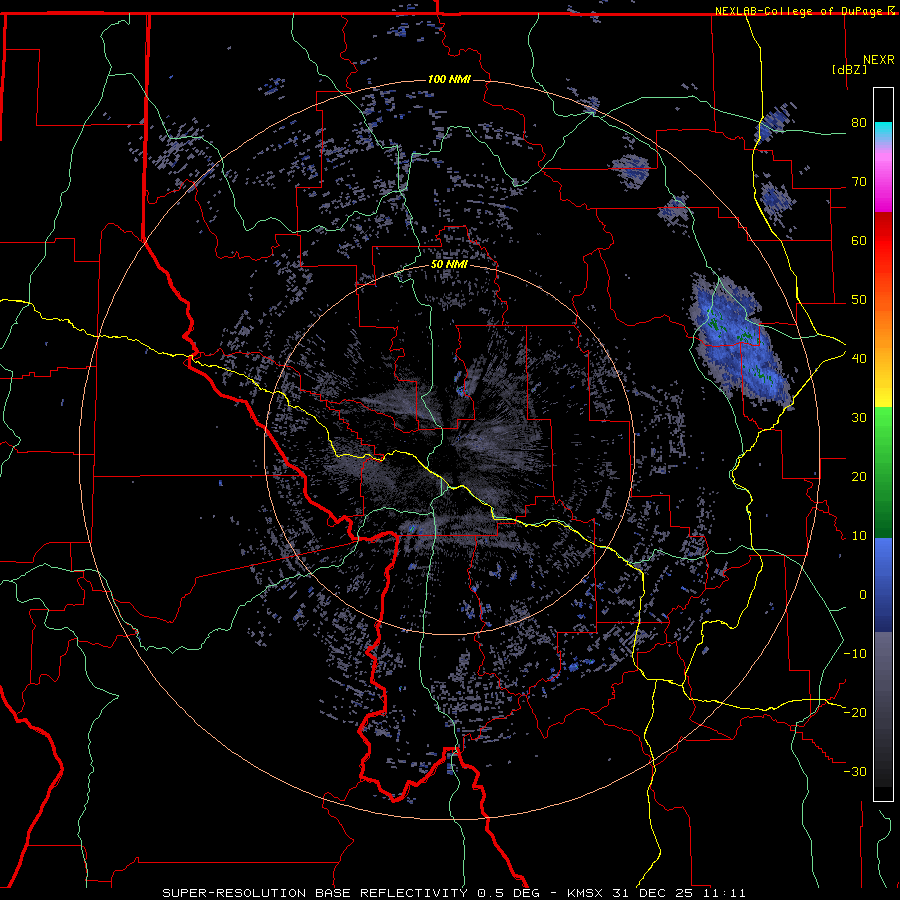Click the NEXR label above colorbar
The width and height of the screenshot is (900, 900).
click(x=878, y=60)
